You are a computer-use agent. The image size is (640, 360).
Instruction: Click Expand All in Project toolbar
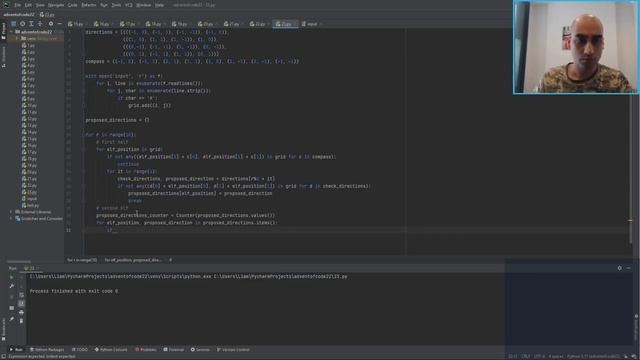click(x=31, y=24)
